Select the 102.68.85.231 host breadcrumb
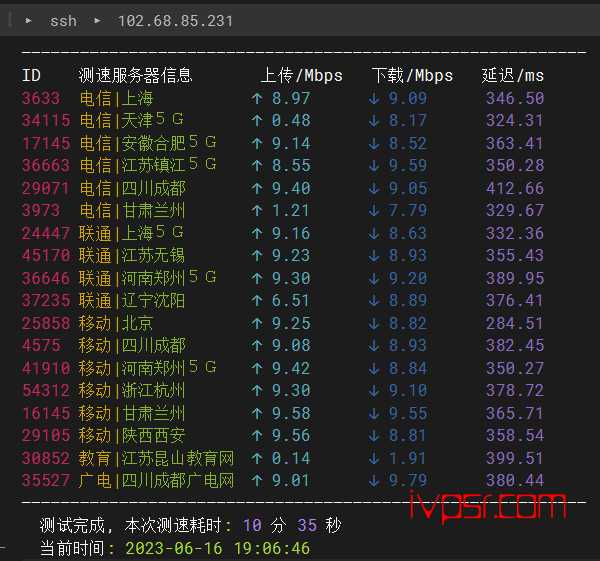600x561 pixels. [x=175, y=21]
